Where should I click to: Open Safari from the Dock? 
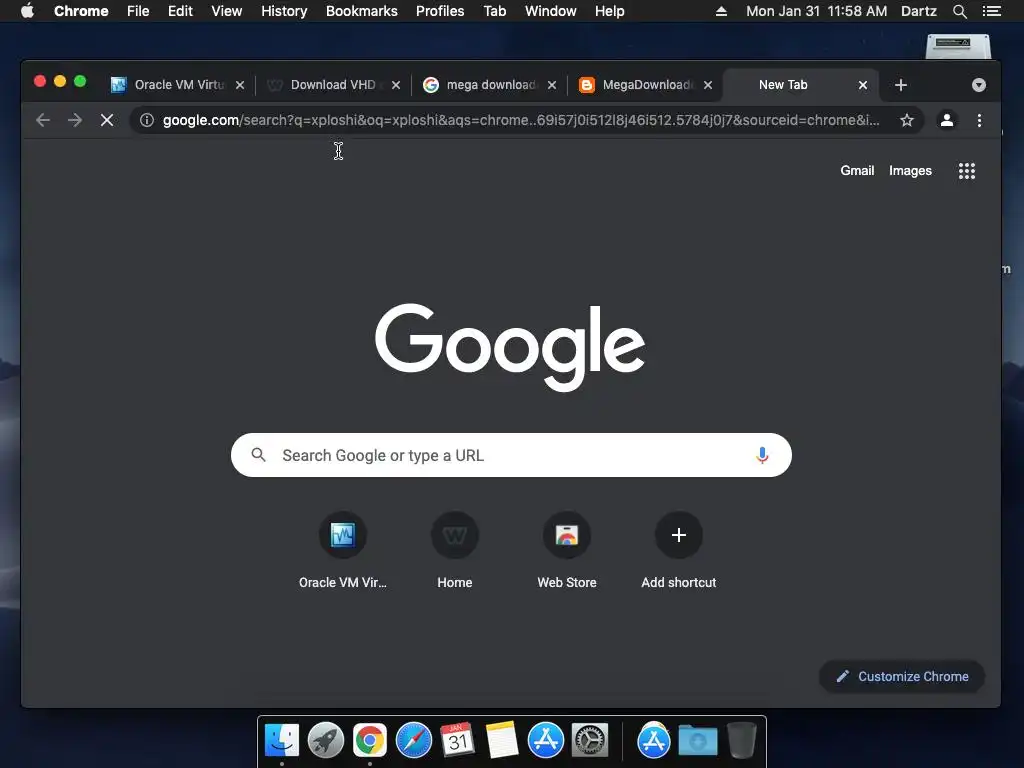tap(413, 740)
